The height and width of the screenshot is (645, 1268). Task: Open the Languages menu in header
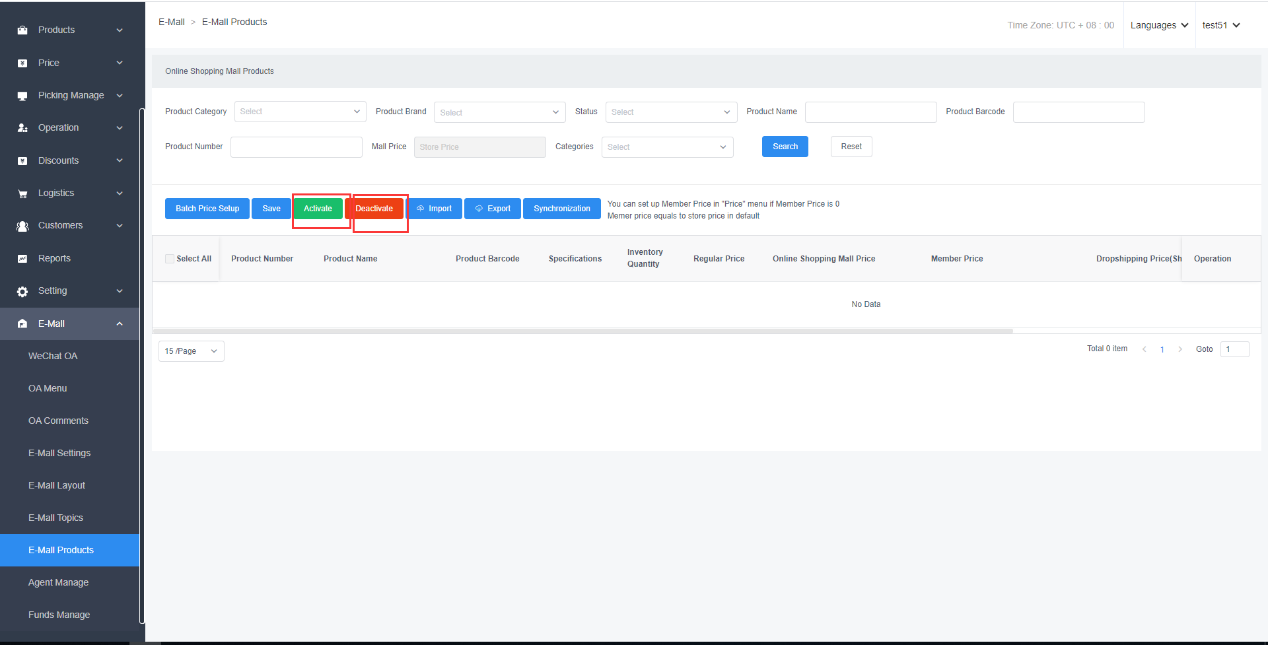tap(1159, 25)
